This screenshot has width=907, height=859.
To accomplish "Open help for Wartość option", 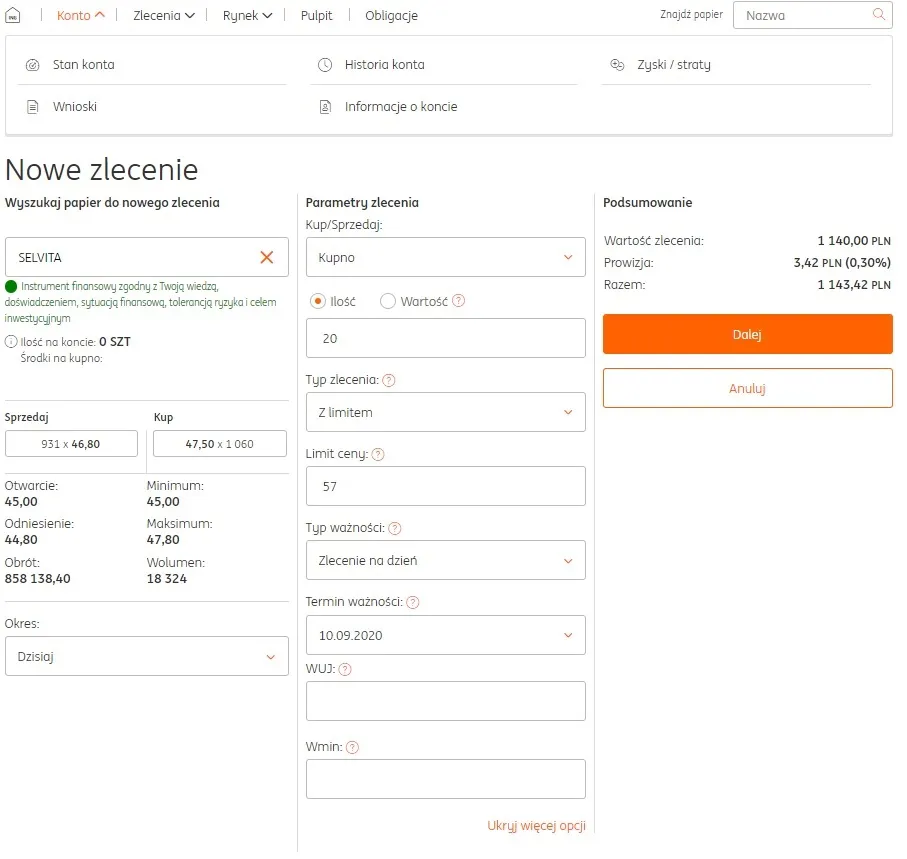I will tap(458, 301).
